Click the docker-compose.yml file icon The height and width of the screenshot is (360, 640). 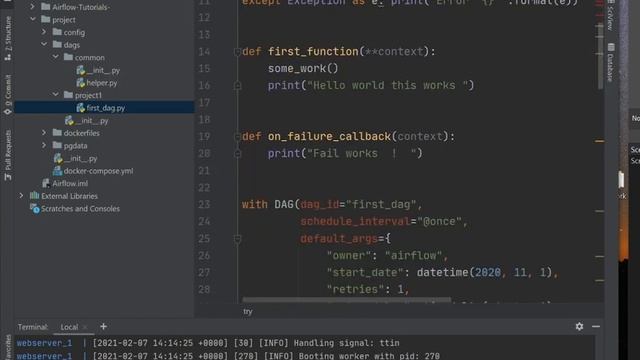coord(58,171)
